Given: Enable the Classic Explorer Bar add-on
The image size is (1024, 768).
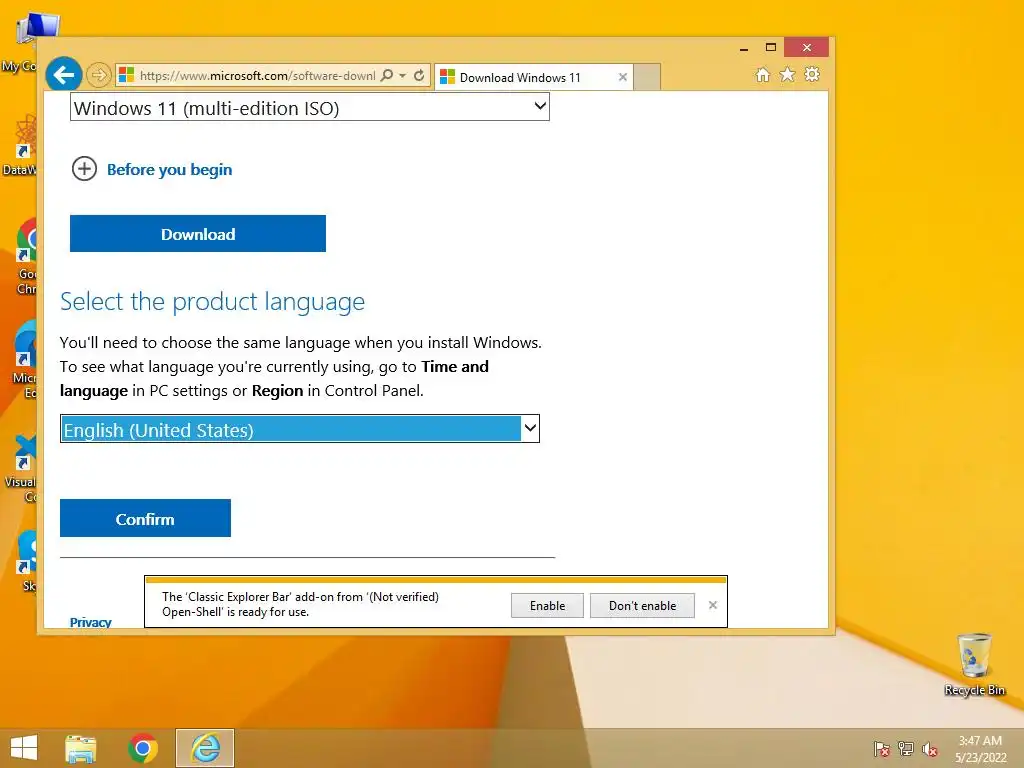Looking at the screenshot, I should pos(547,605).
